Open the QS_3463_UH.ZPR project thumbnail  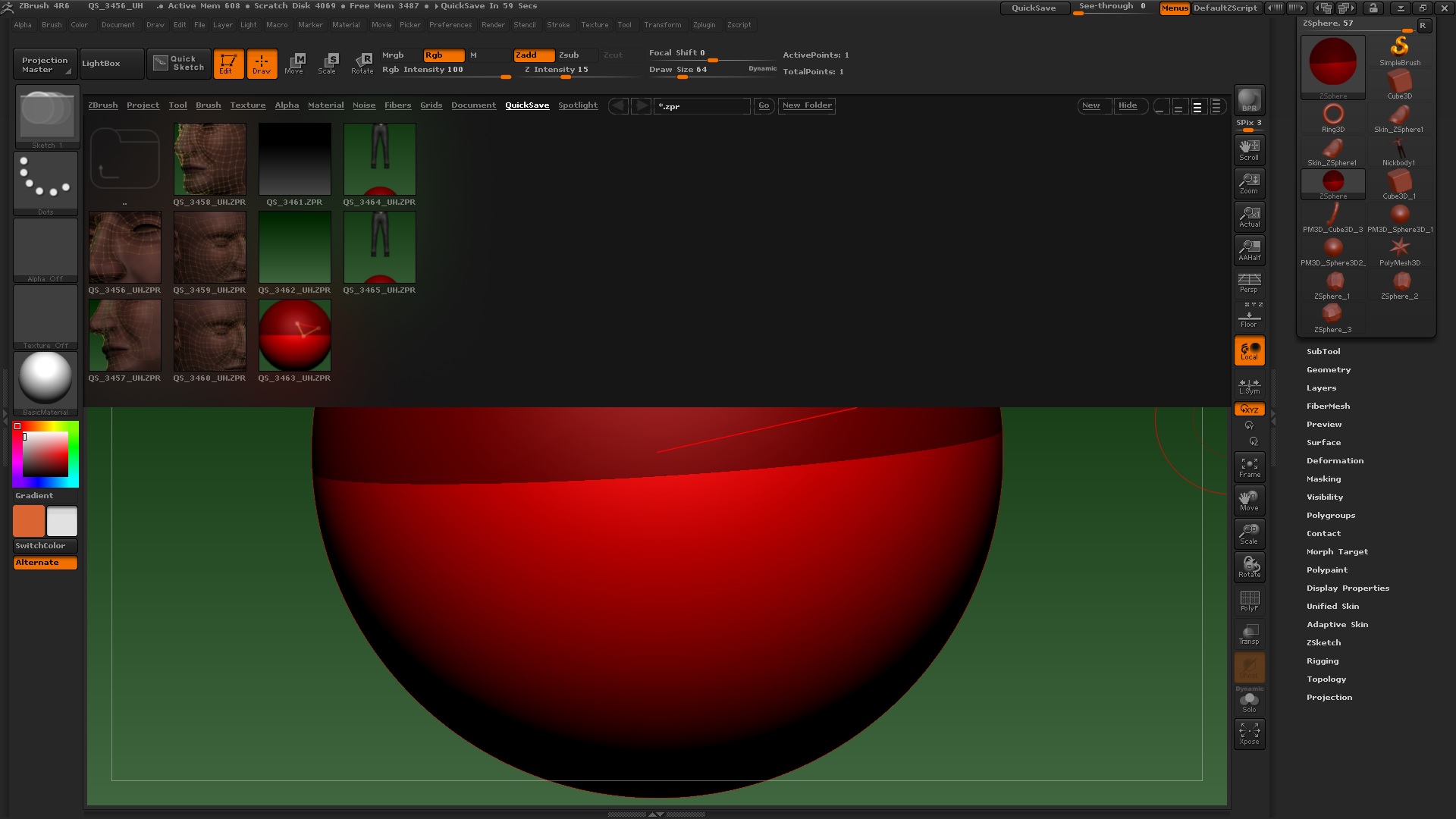coord(294,334)
